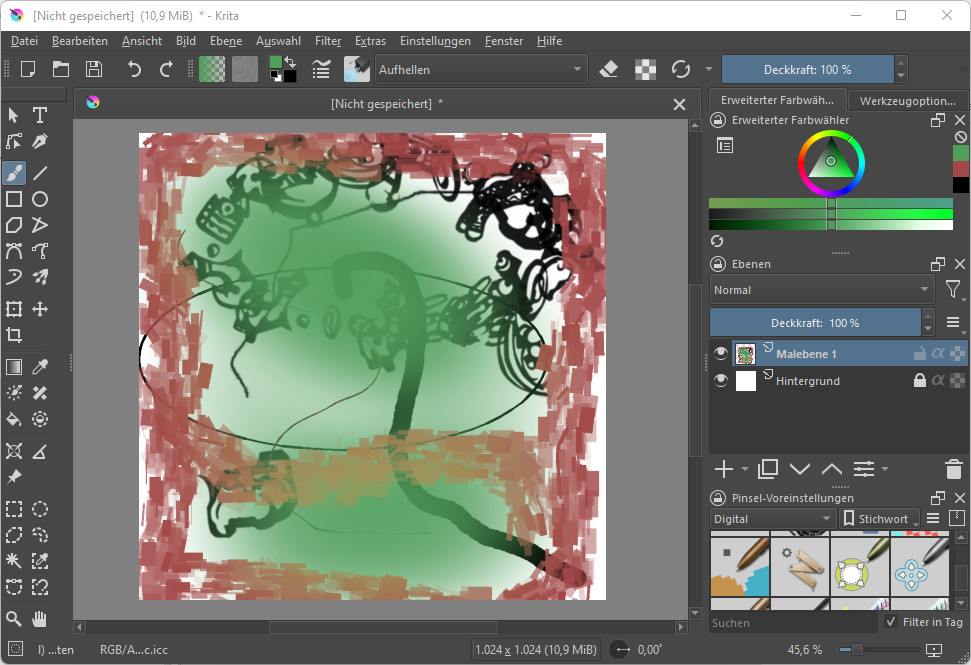Screen dimensions: 971x665
Task: Open the Bild menu
Action: tap(185, 41)
